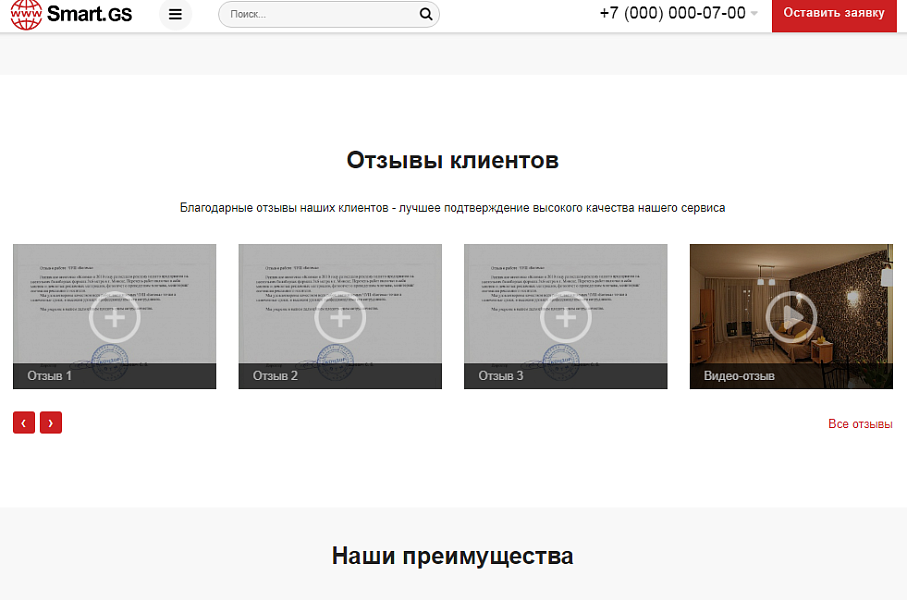The image size is (907, 600).
Task: Click the Smart.GS site name
Action: [x=90, y=15]
